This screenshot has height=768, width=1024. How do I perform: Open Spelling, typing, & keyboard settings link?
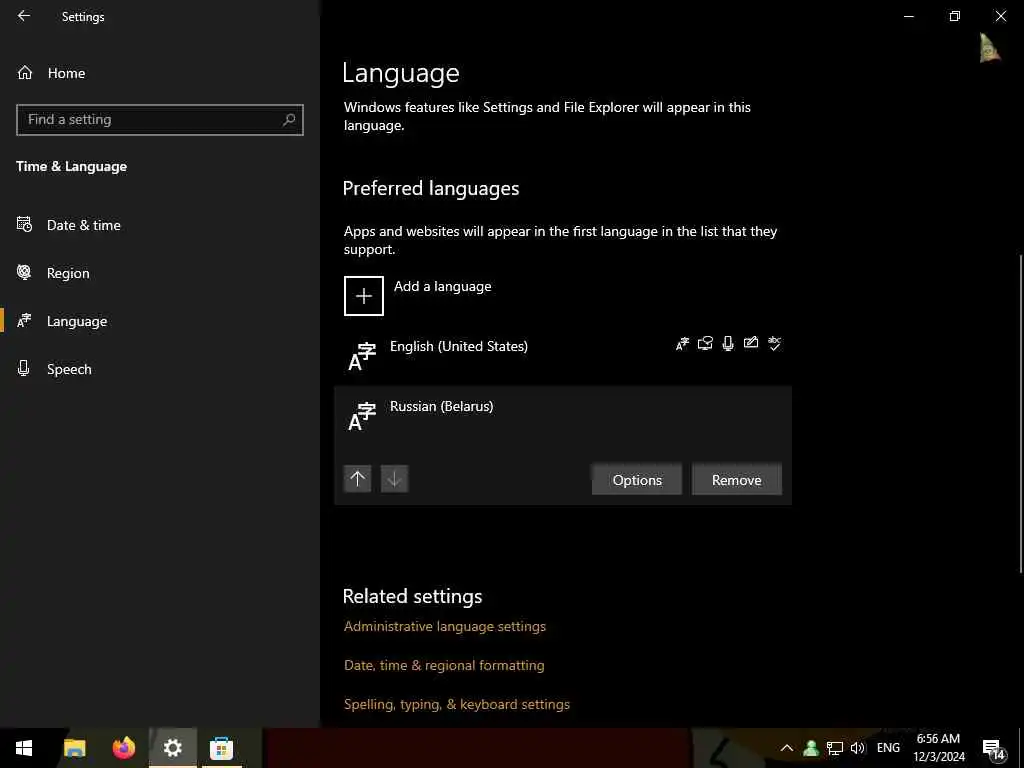(x=456, y=705)
